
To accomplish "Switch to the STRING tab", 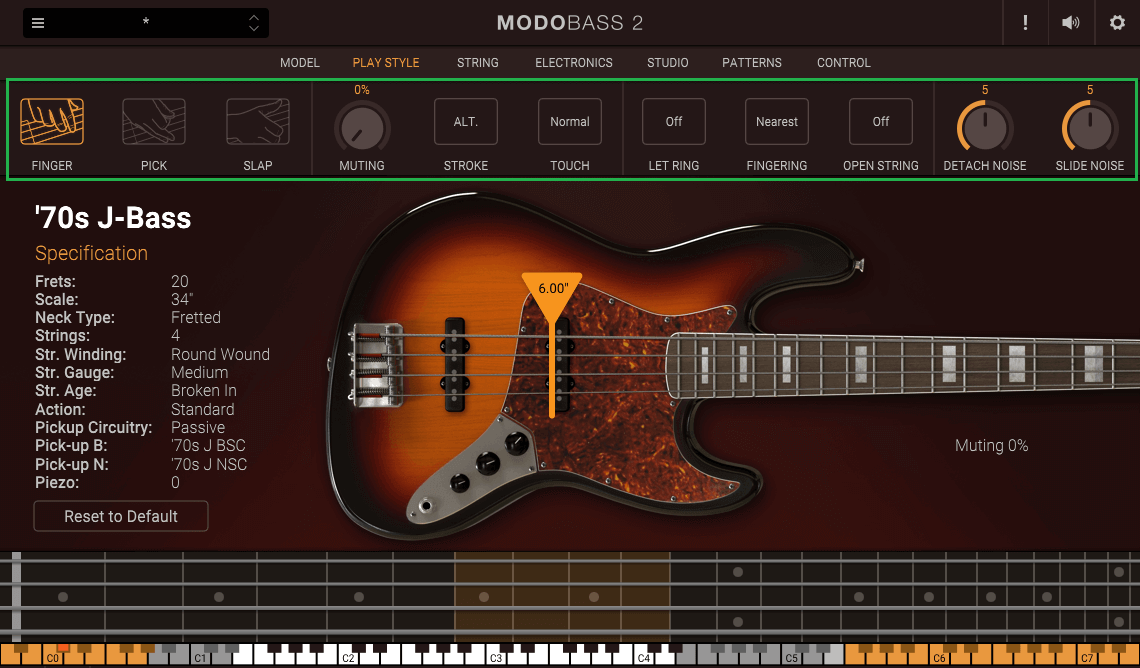I will [478, 63].
